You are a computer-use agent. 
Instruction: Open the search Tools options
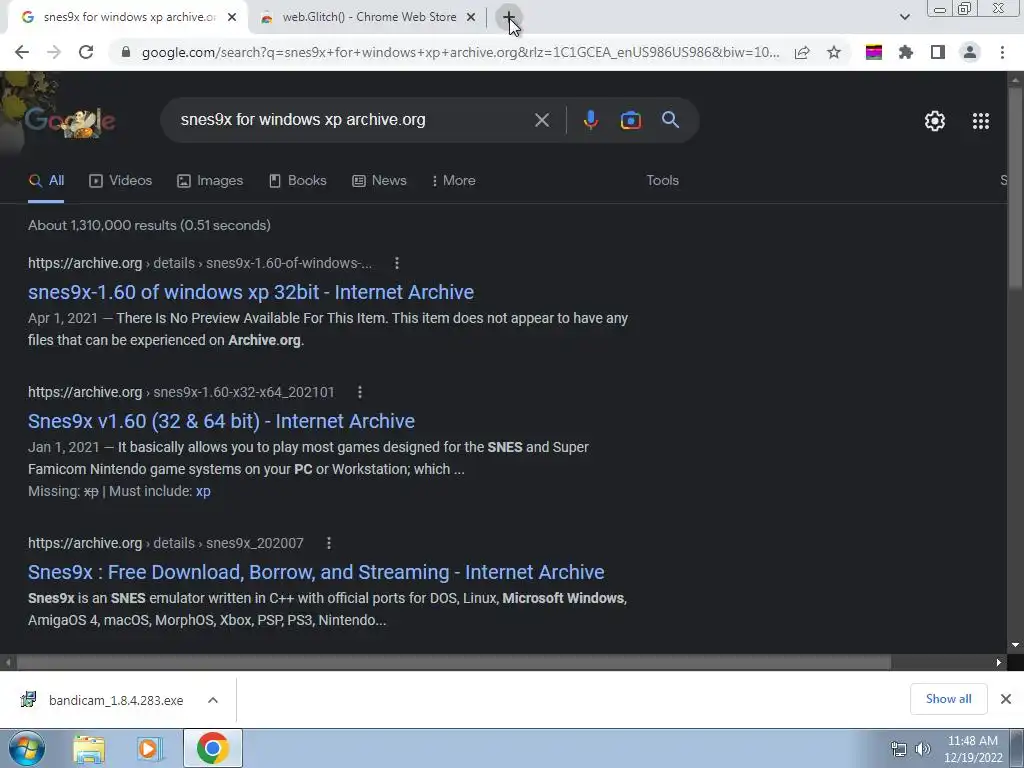pos(662,181)
